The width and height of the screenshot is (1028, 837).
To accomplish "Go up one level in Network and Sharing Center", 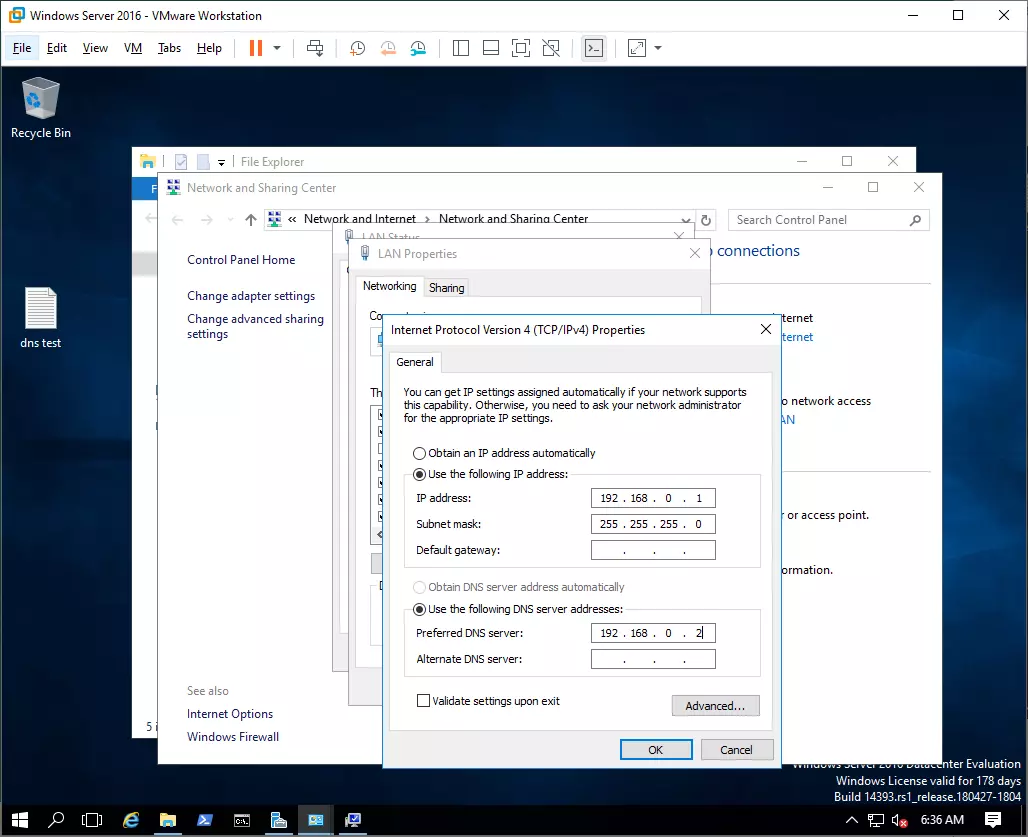I will [250, 220].
